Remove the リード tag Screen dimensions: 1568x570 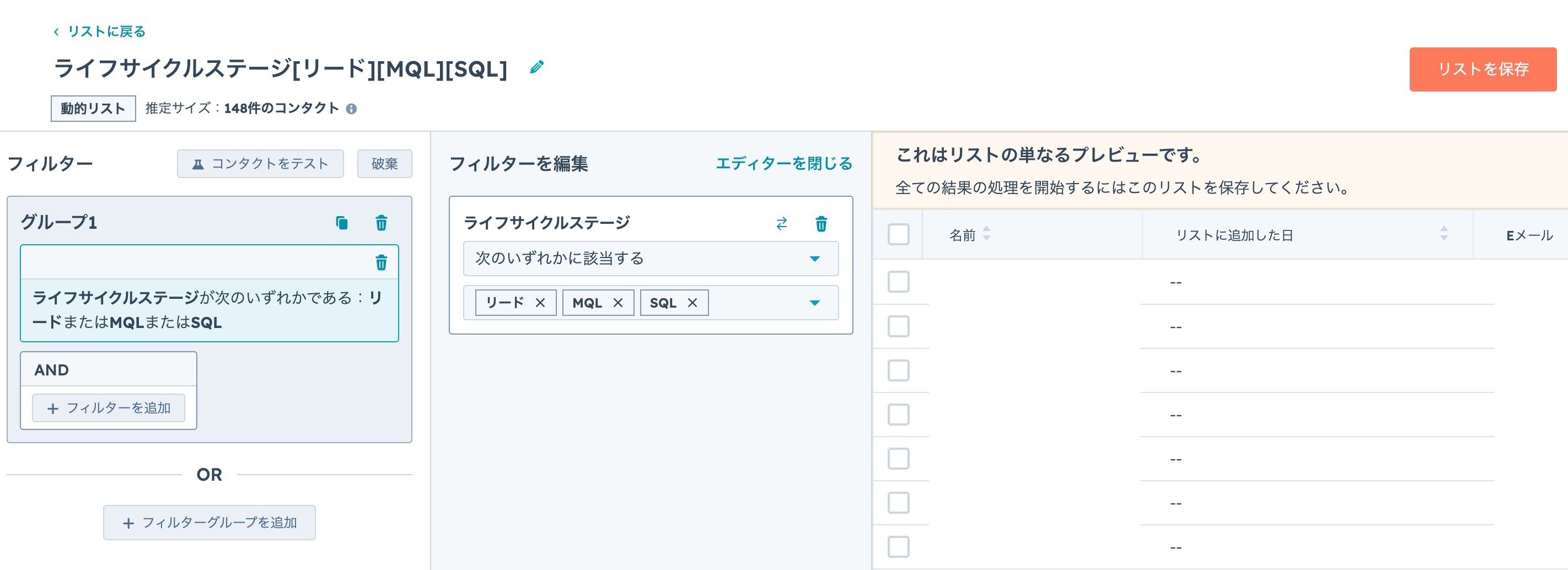coord(540,303)
